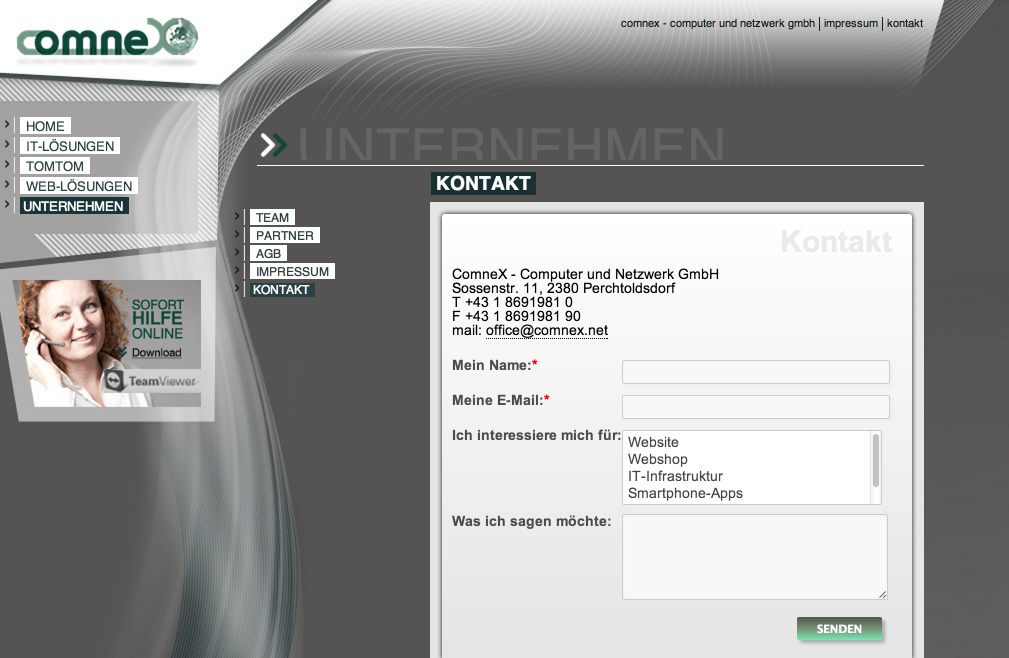Click into the Meine E-Mail field
This screenshot has height=658, width=1009.
755,407
